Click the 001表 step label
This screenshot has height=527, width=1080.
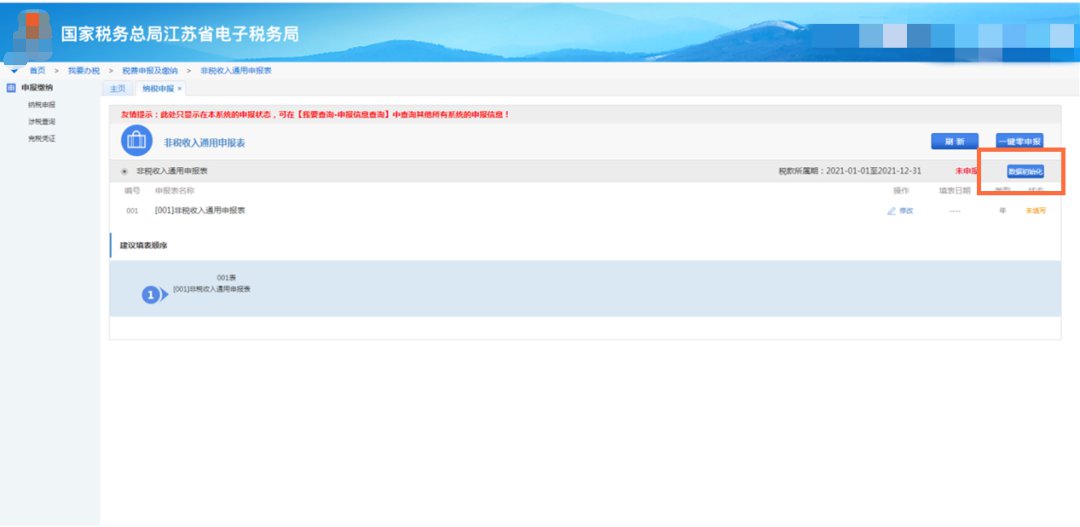click(226, 278)
